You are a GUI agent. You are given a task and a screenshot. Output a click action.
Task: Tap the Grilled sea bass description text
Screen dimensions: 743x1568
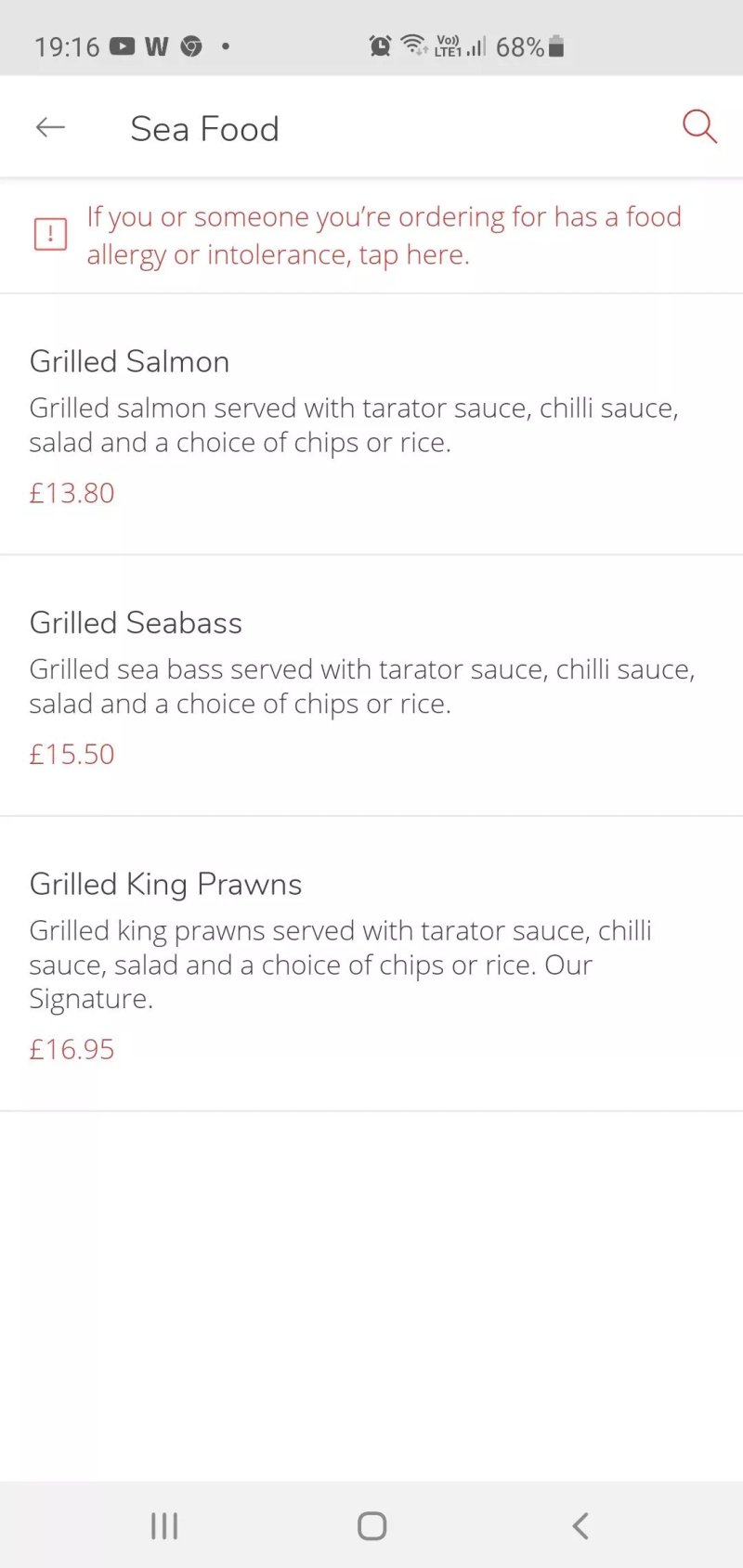(x=362, y=686)
